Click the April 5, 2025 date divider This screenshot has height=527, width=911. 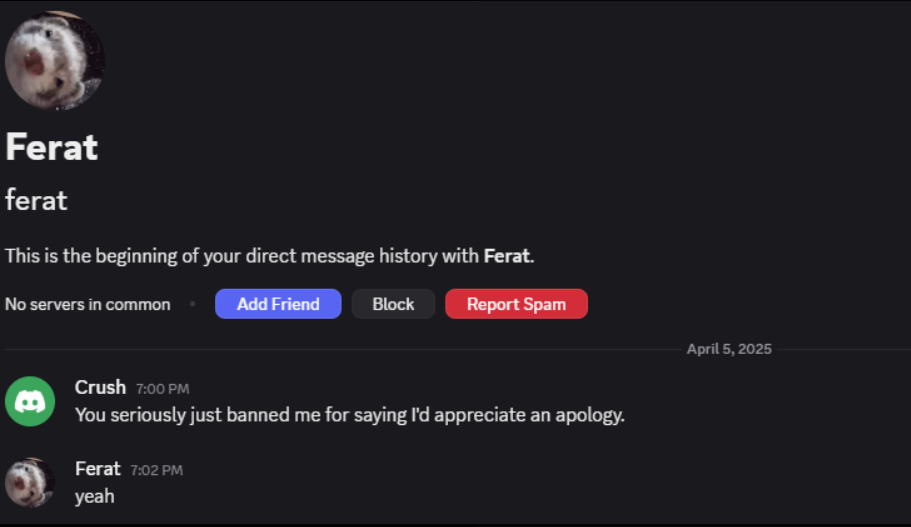[729, 349]
